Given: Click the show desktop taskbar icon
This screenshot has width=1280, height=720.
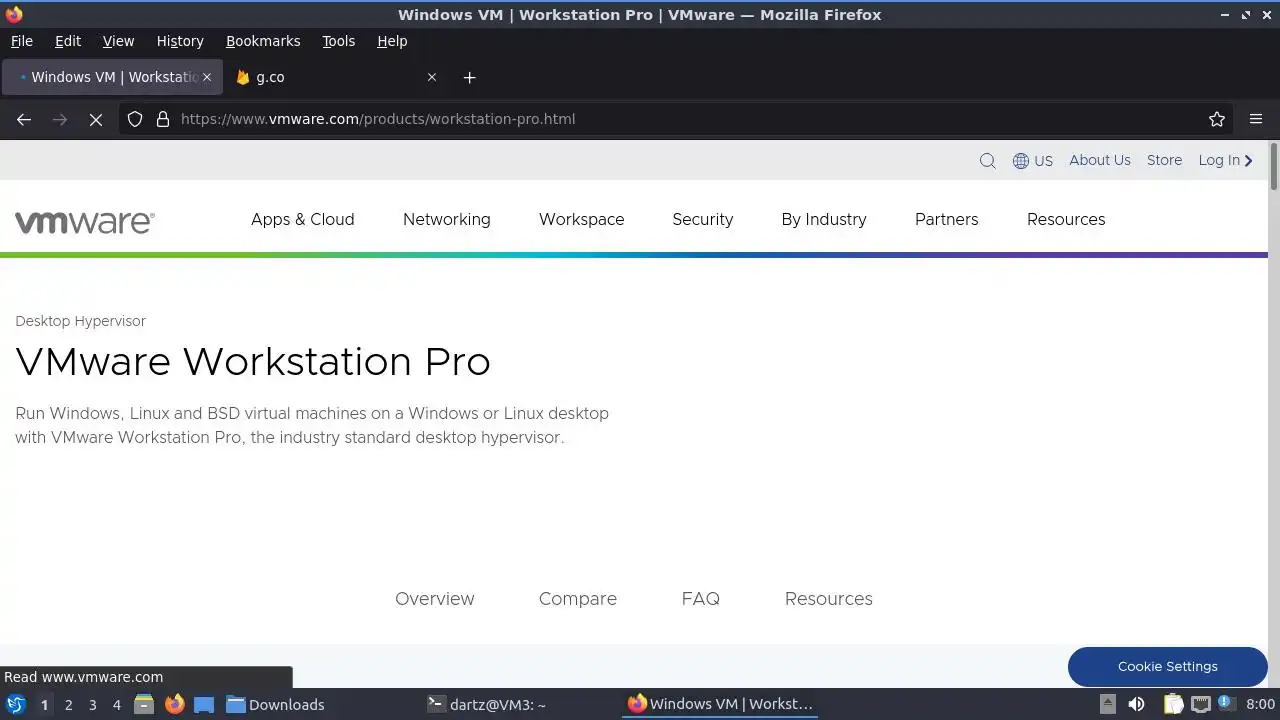Looking at the screenshot, I should tap(204, 704).
